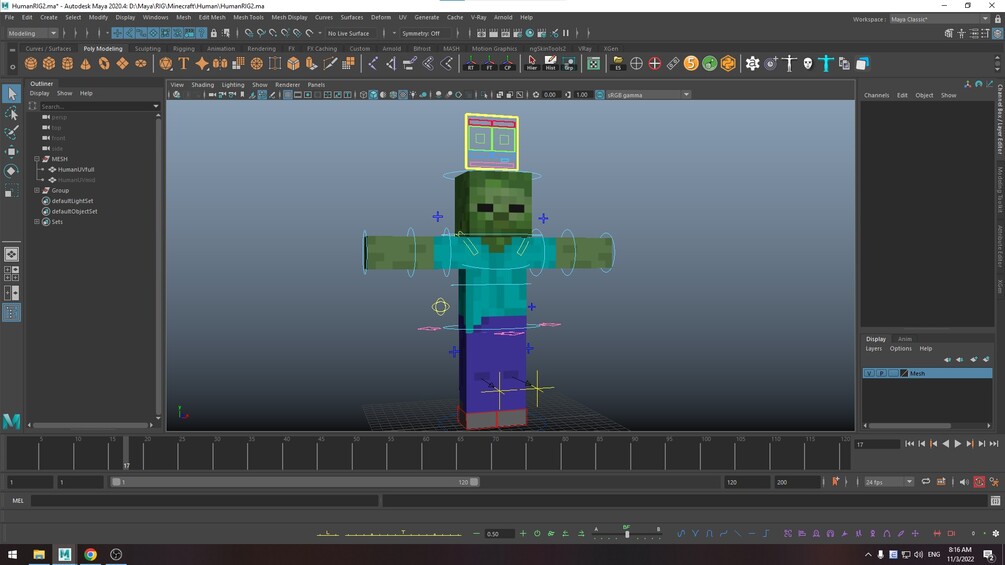Expand the Sets node in Outliner
The image size is (1005, 565).
[37, 222]
